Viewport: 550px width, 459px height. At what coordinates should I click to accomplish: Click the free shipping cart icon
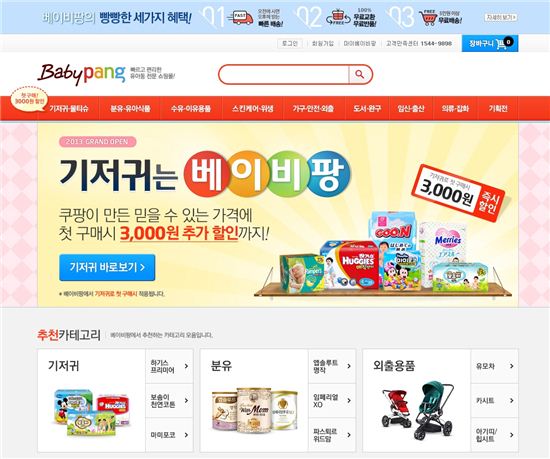pos(428,18)
